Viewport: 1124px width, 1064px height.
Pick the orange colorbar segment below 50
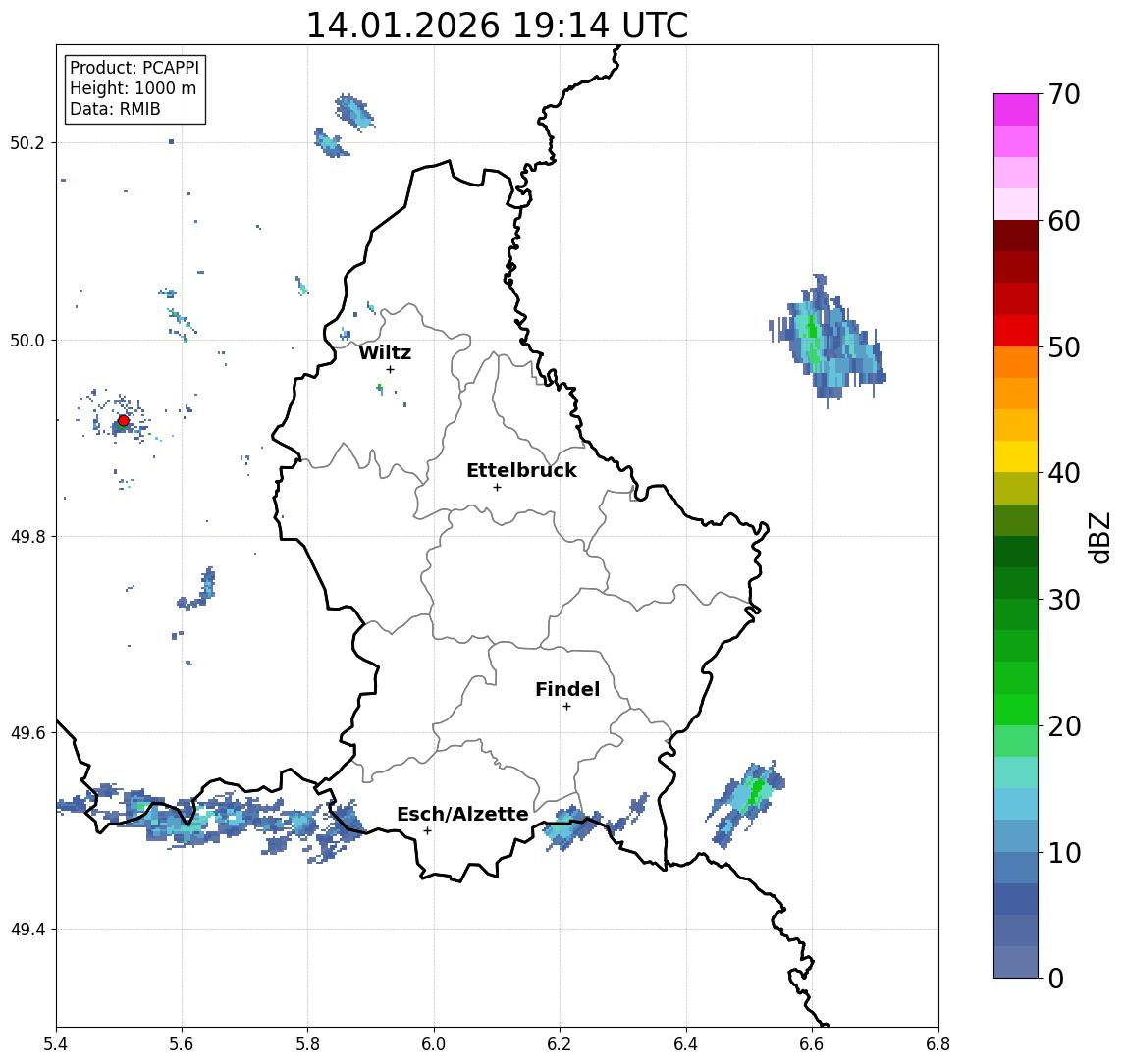point(1016,362)
